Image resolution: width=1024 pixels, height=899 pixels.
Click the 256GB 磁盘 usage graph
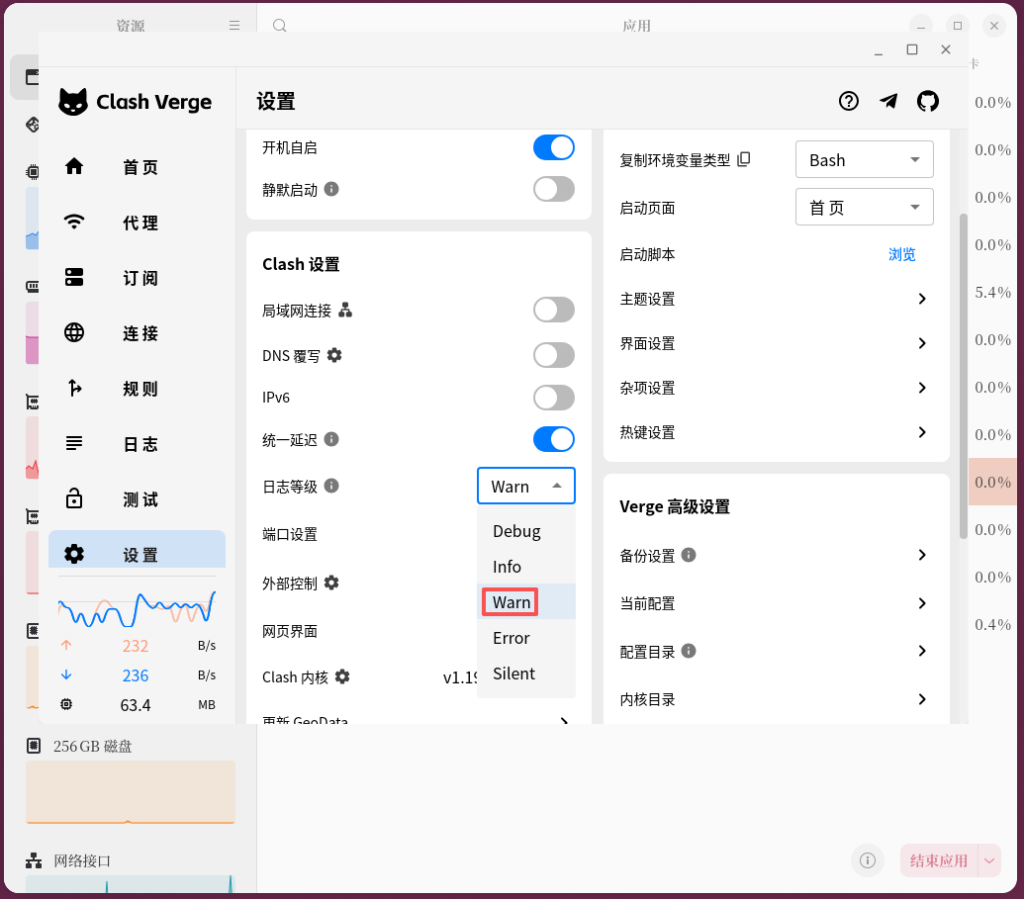[x=131, y=792]
